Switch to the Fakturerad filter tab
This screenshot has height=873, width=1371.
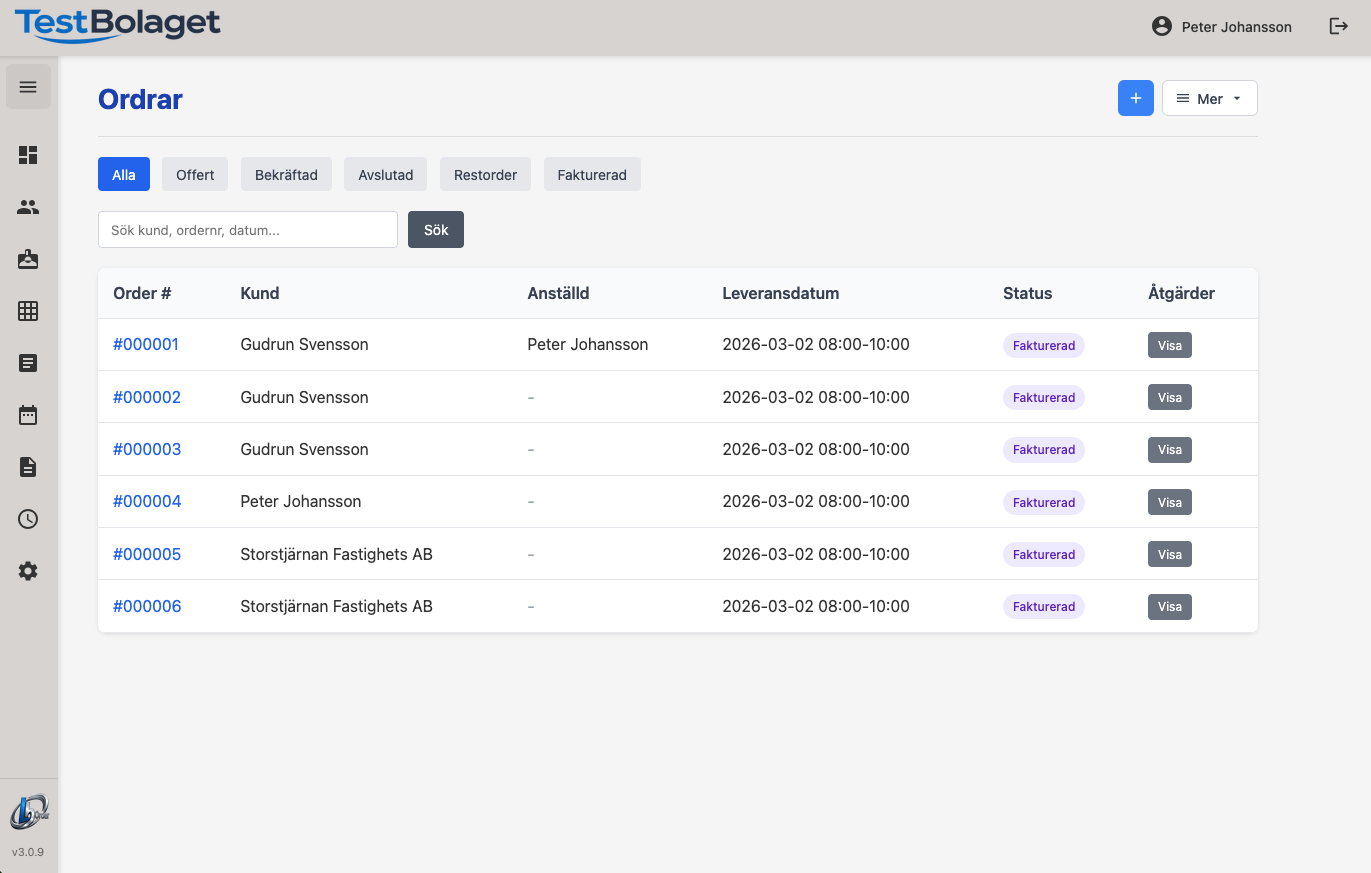point(592,174)
